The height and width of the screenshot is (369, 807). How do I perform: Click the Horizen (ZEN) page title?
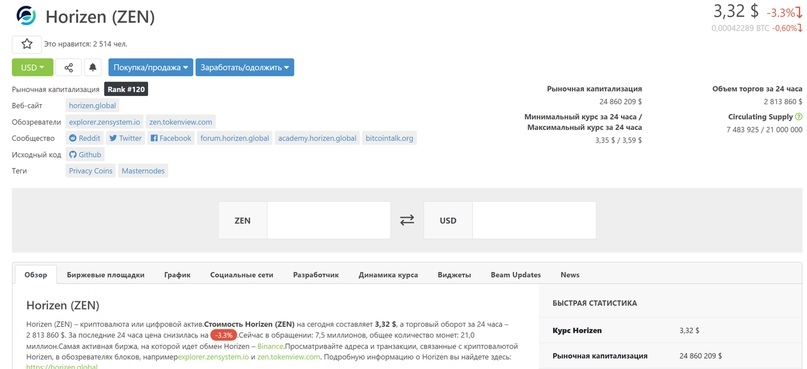[x=100, y=17]
